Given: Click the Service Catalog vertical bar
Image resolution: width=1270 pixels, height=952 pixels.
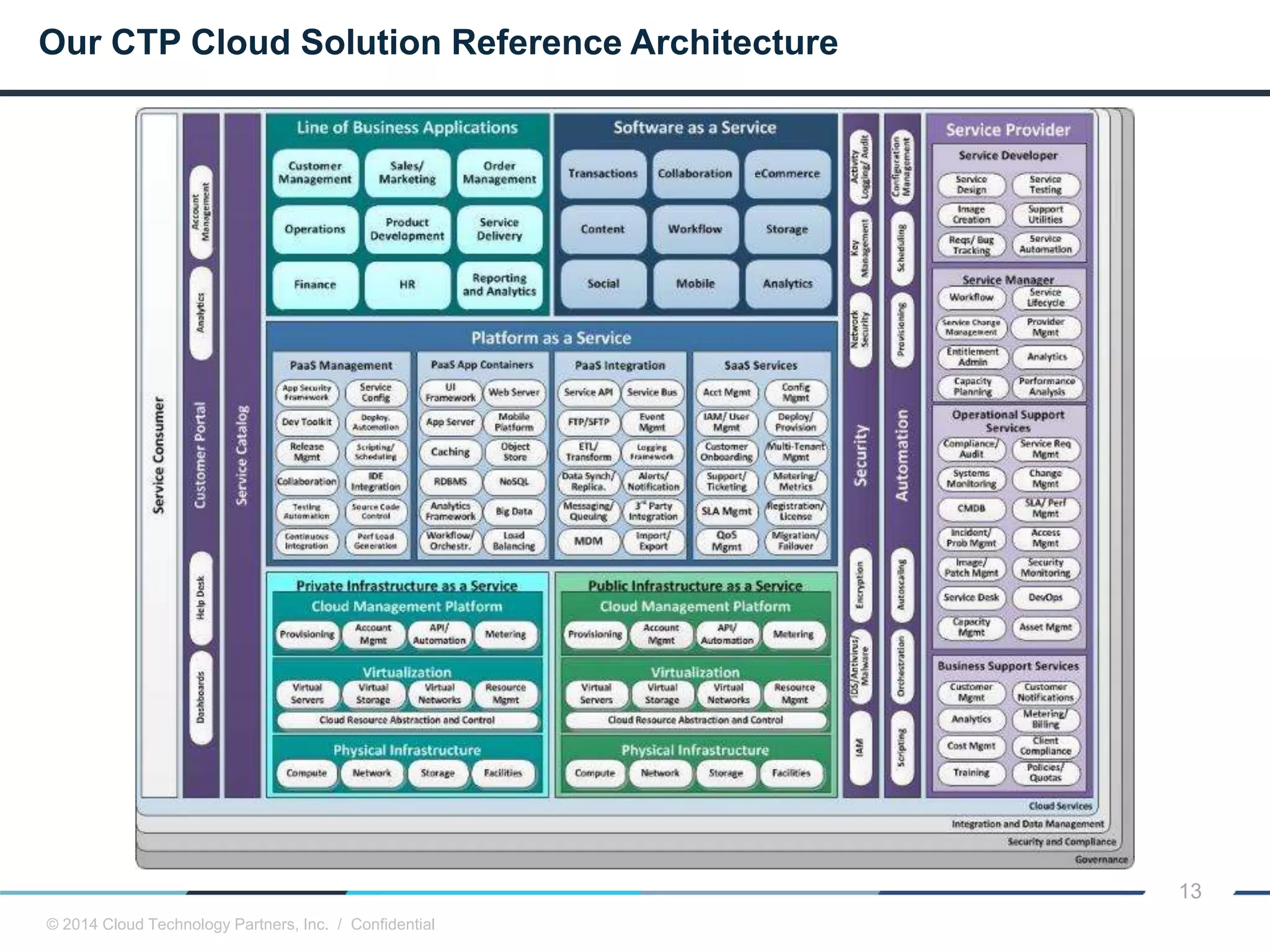Looking at the screenshot, I should pos(242,456).
